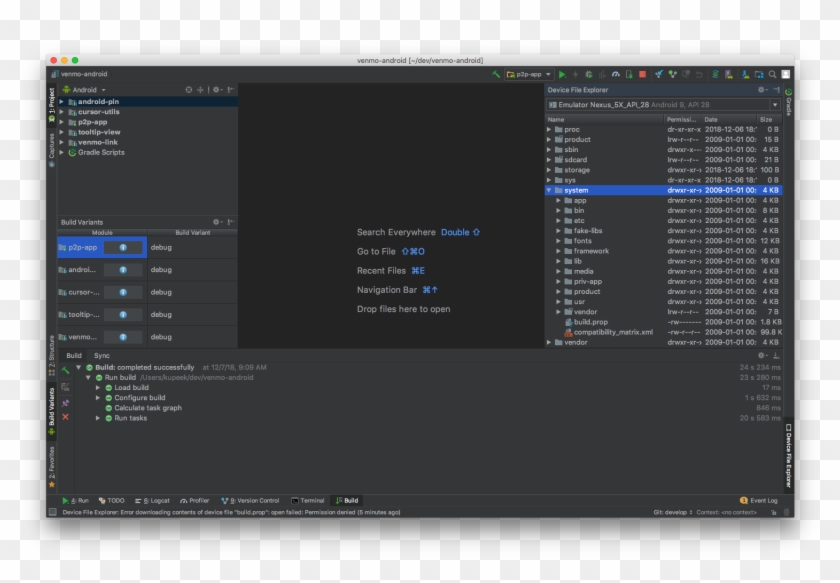
Task: Click the green Run app button
Action: click(562, 74)
